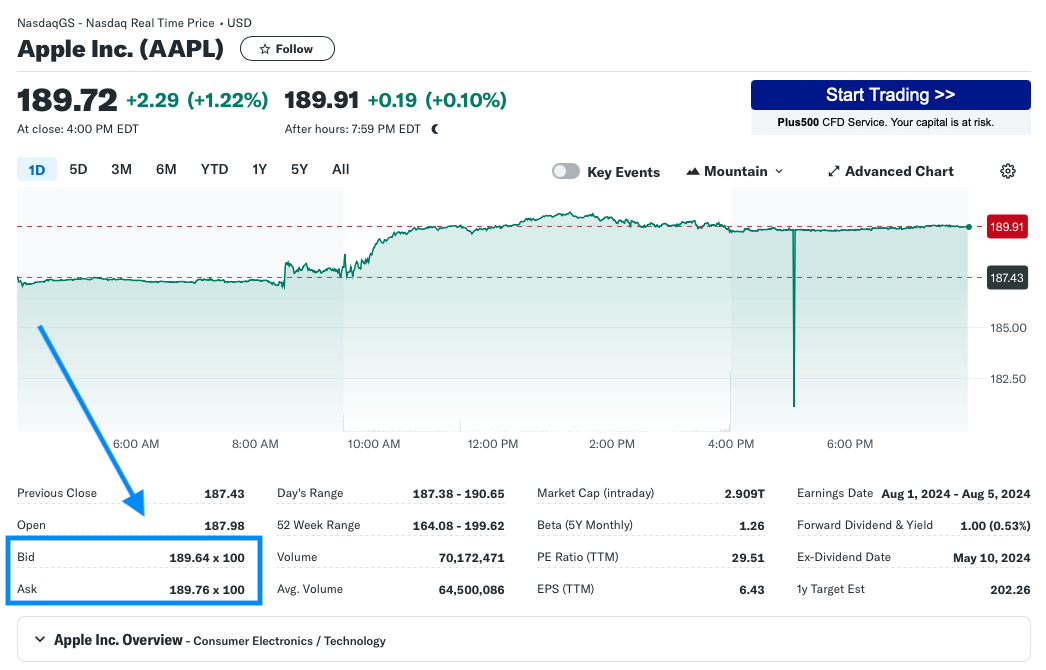Select the 5D time range tab
This screenshot has height=670, width=1046.
pos(78,170)
